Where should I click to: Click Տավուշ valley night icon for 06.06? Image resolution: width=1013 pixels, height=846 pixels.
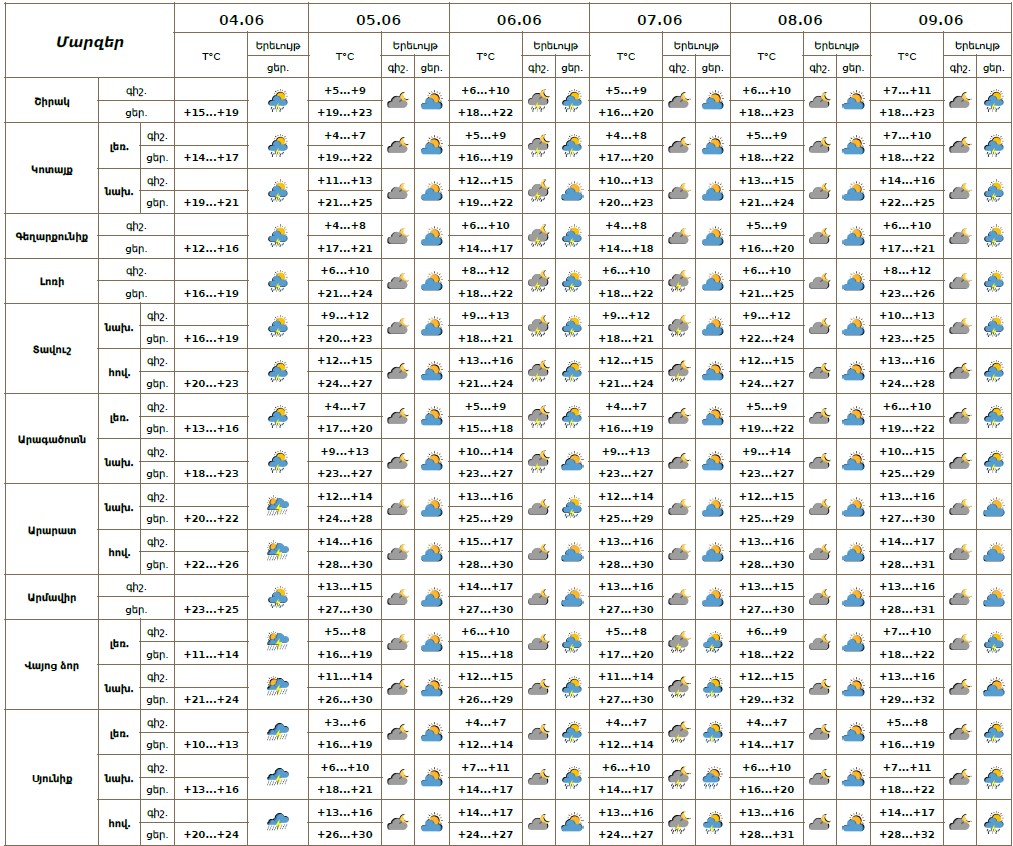click(x=538, y=372)
